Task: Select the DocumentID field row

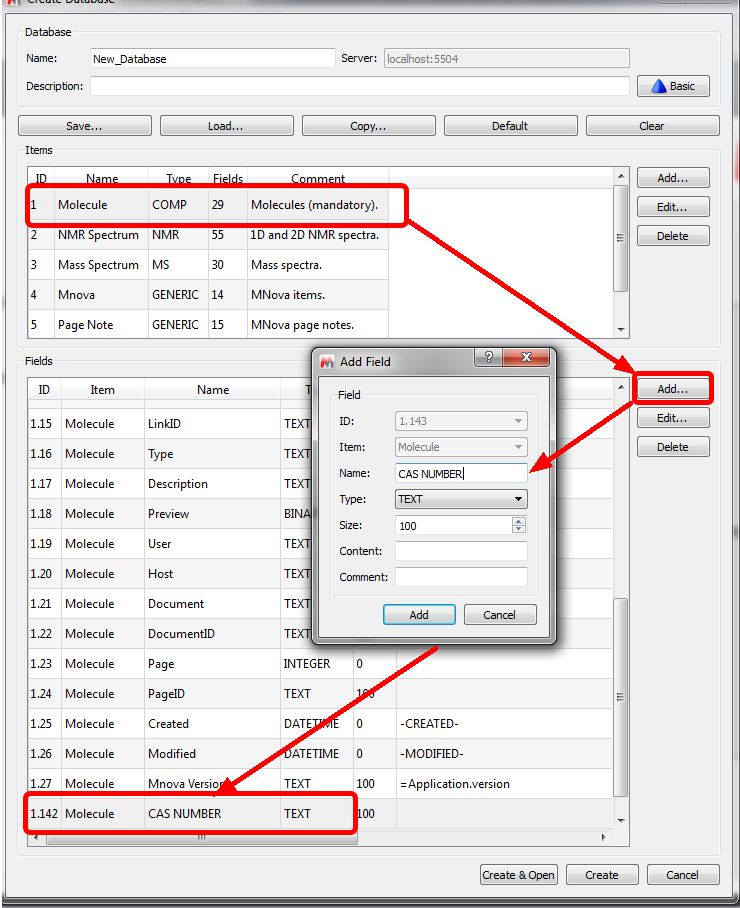Action: pos(320,634)
